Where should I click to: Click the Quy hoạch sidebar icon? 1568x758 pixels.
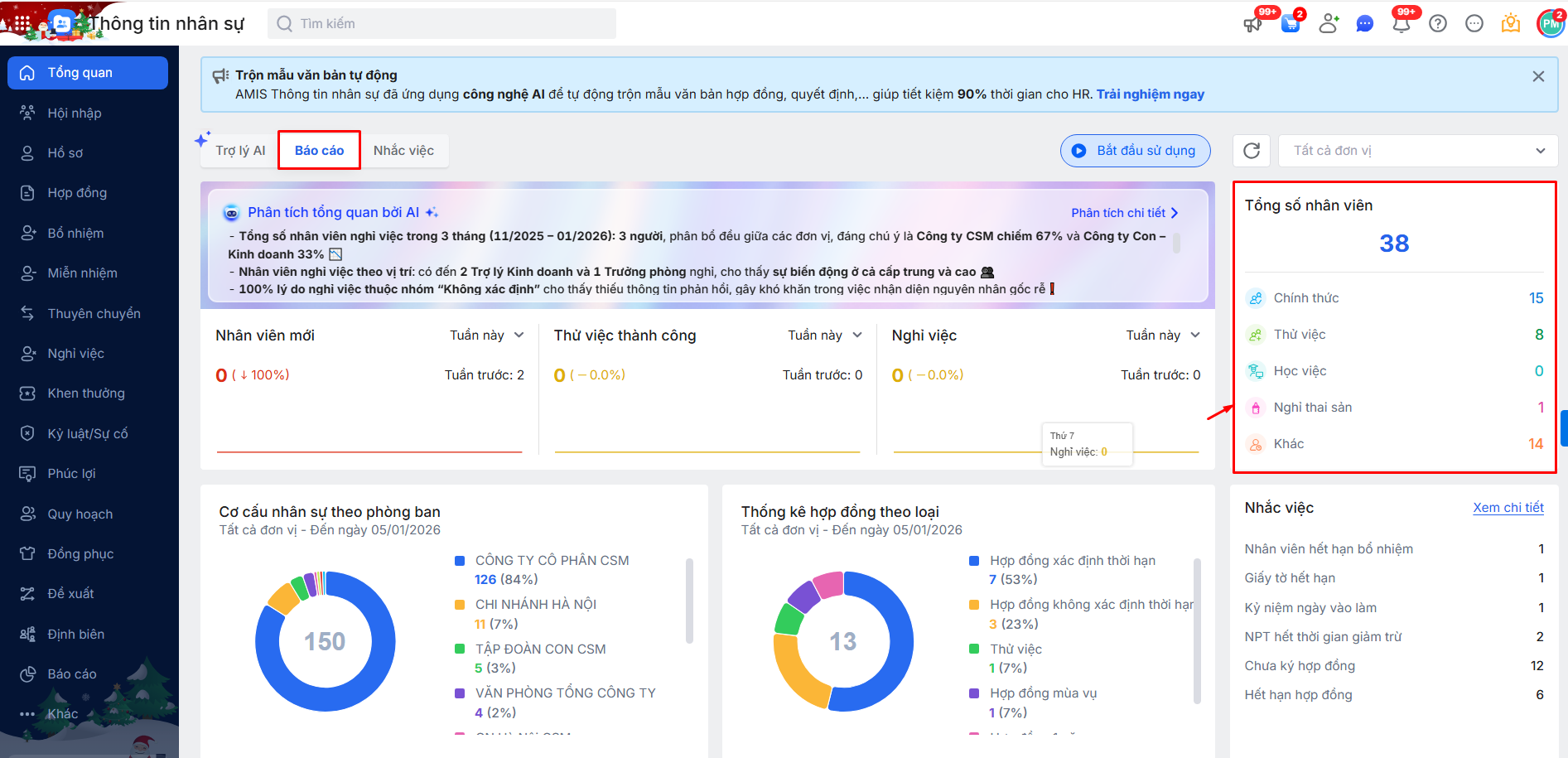(27, 514)
